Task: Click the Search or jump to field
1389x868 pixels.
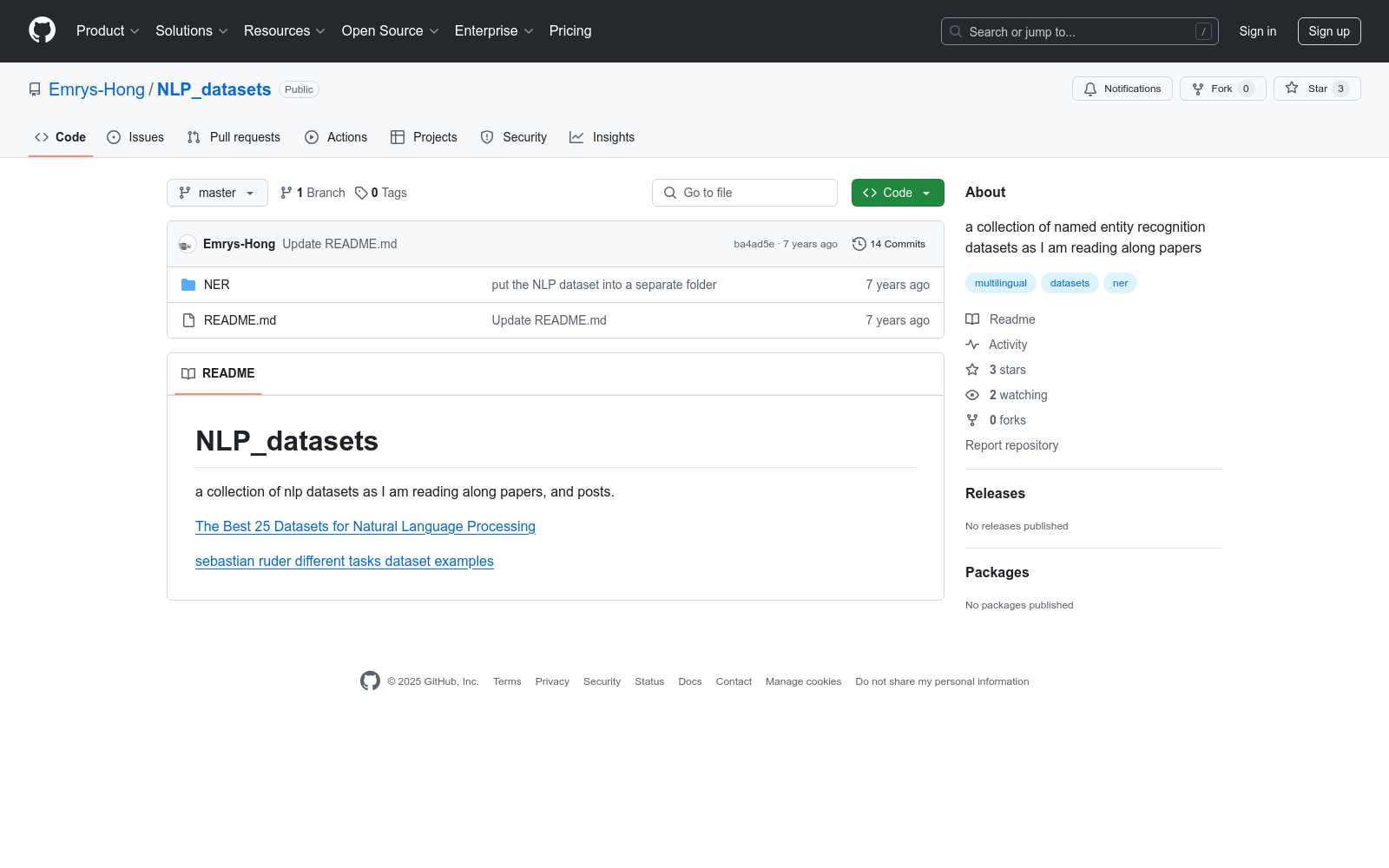Action: (x=1080, y=31)
